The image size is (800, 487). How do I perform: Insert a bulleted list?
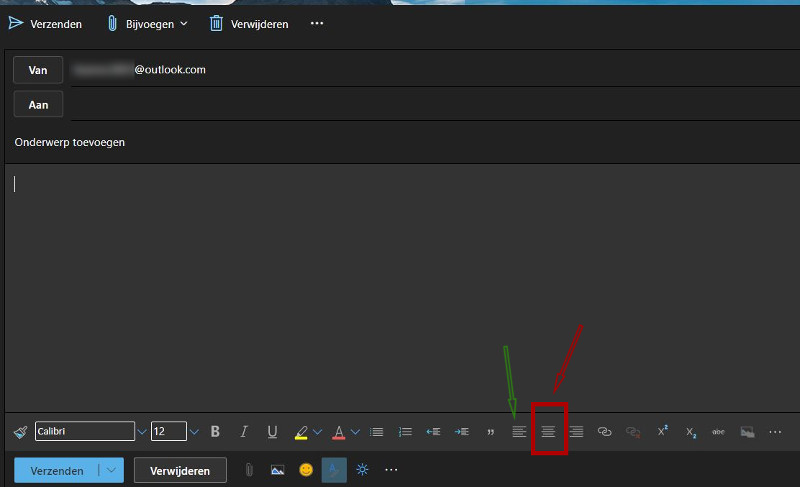[377, 432]
